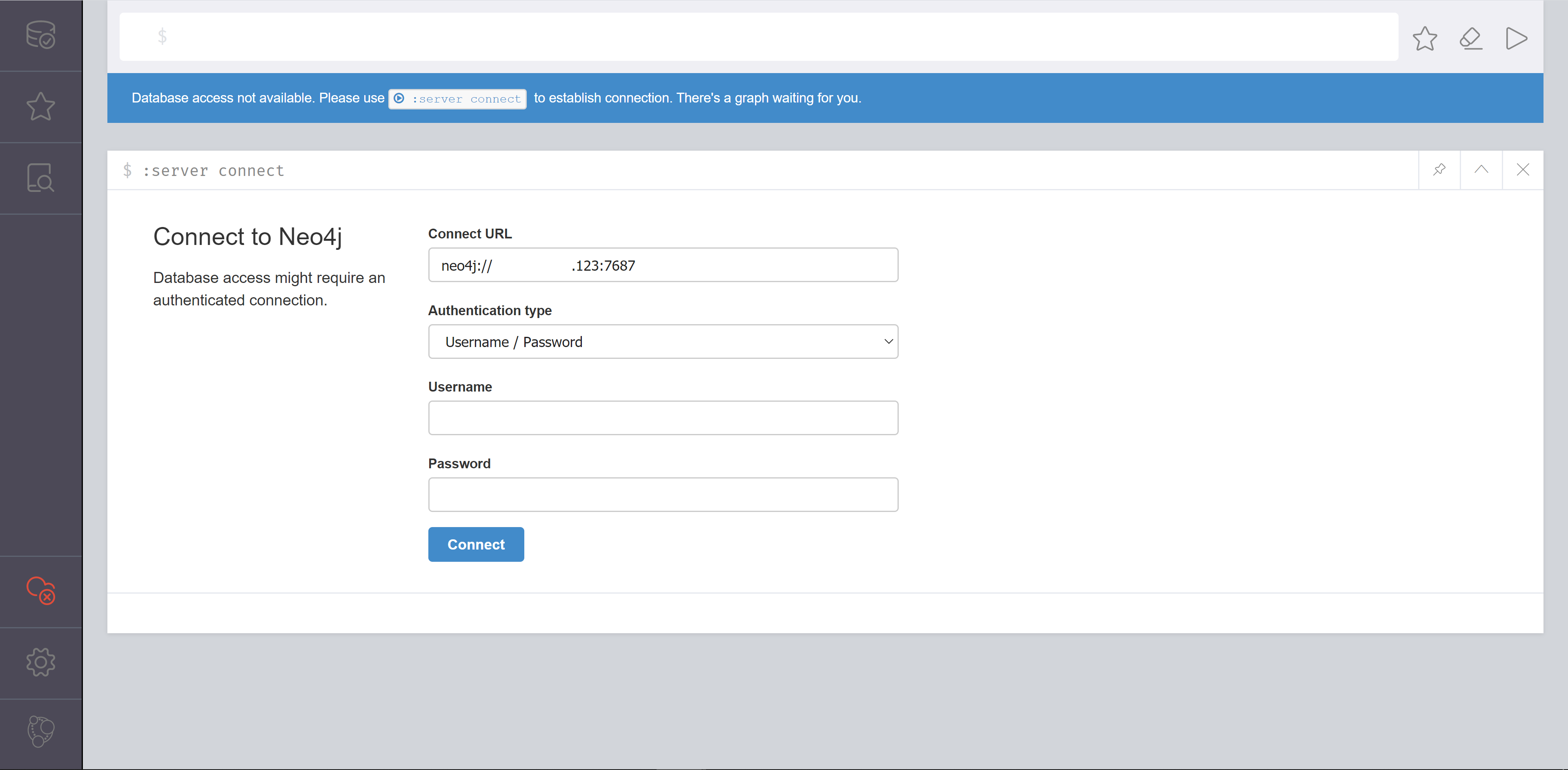Close the :server connect frame
This screenshot has height=770, width=1568.
tap(1523, 170)
